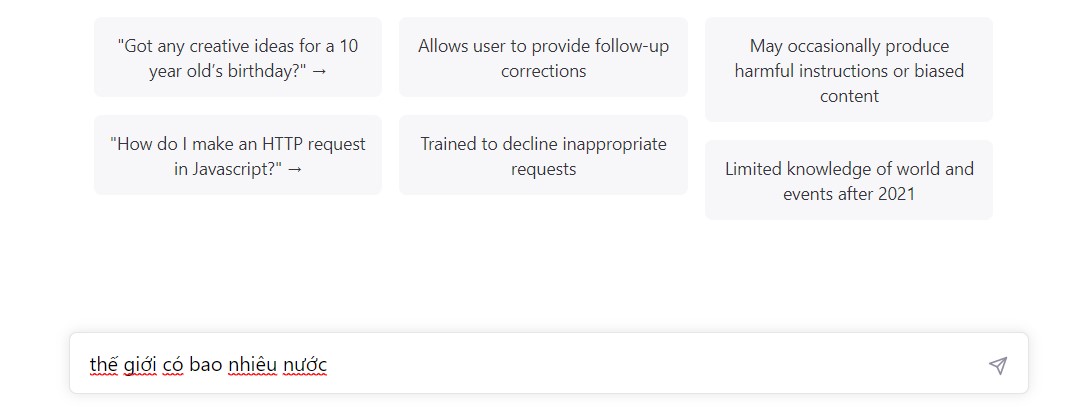
Task: Click the word "thế" in the typed message
Action: [x=104, y=364]
